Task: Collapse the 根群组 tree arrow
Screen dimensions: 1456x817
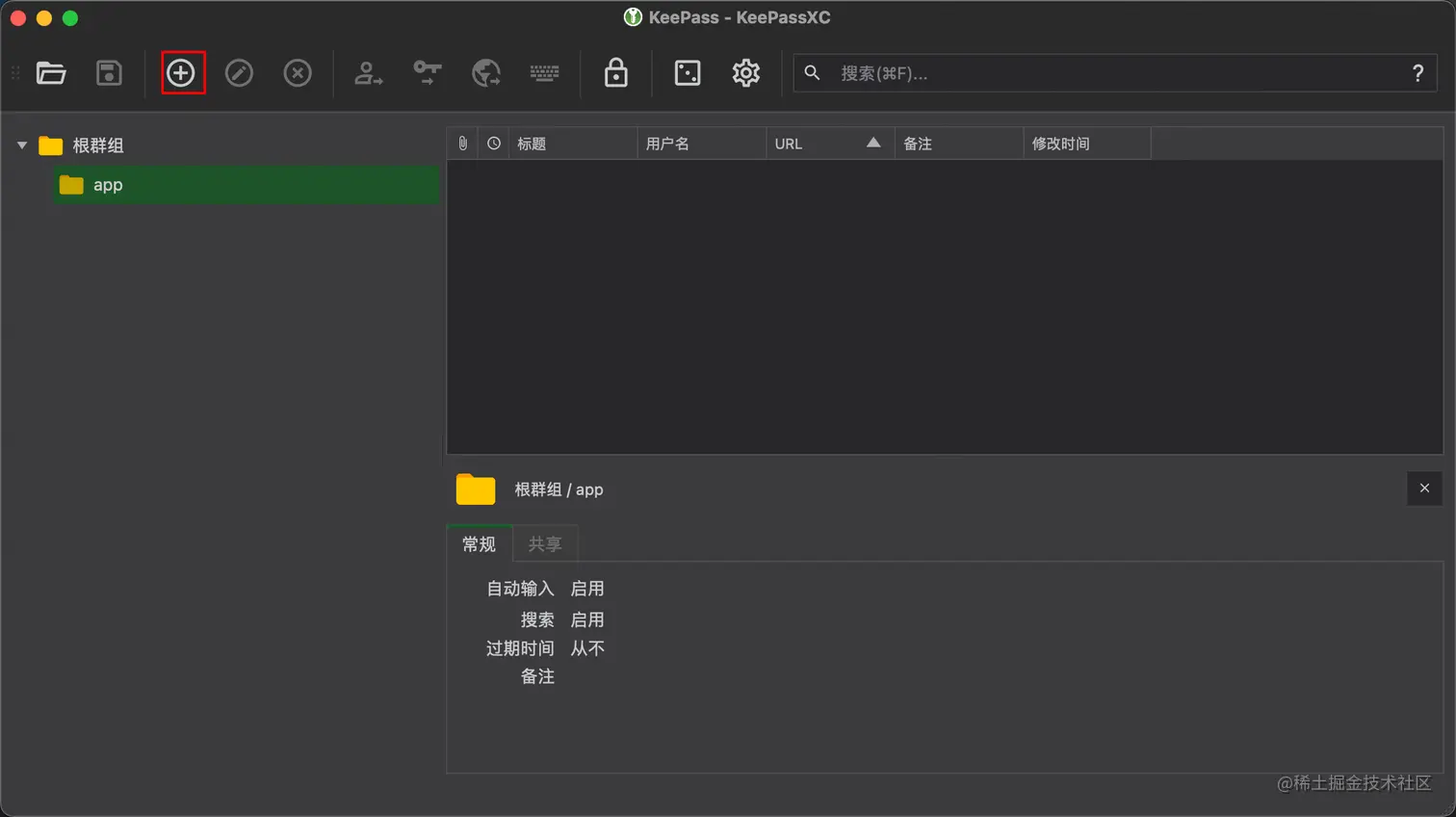Action: 22,145
